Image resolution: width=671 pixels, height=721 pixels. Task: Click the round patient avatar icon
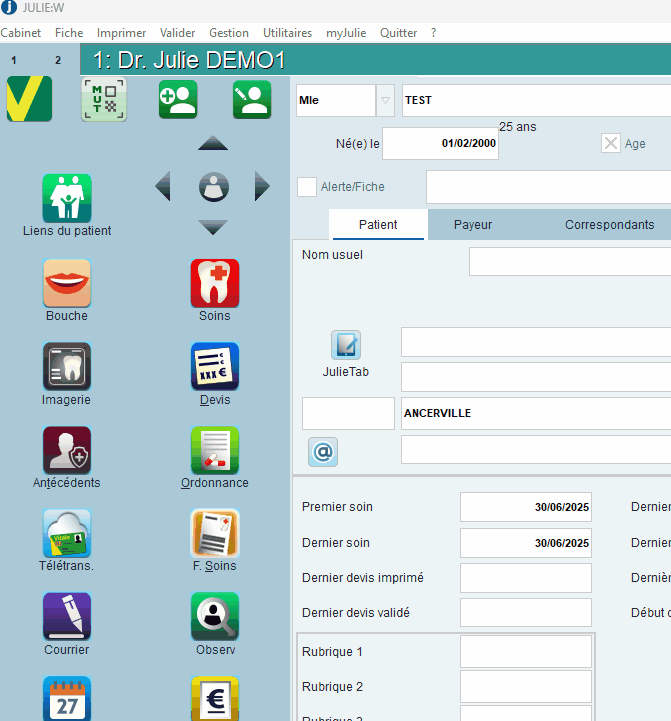[x=214, y=187]
